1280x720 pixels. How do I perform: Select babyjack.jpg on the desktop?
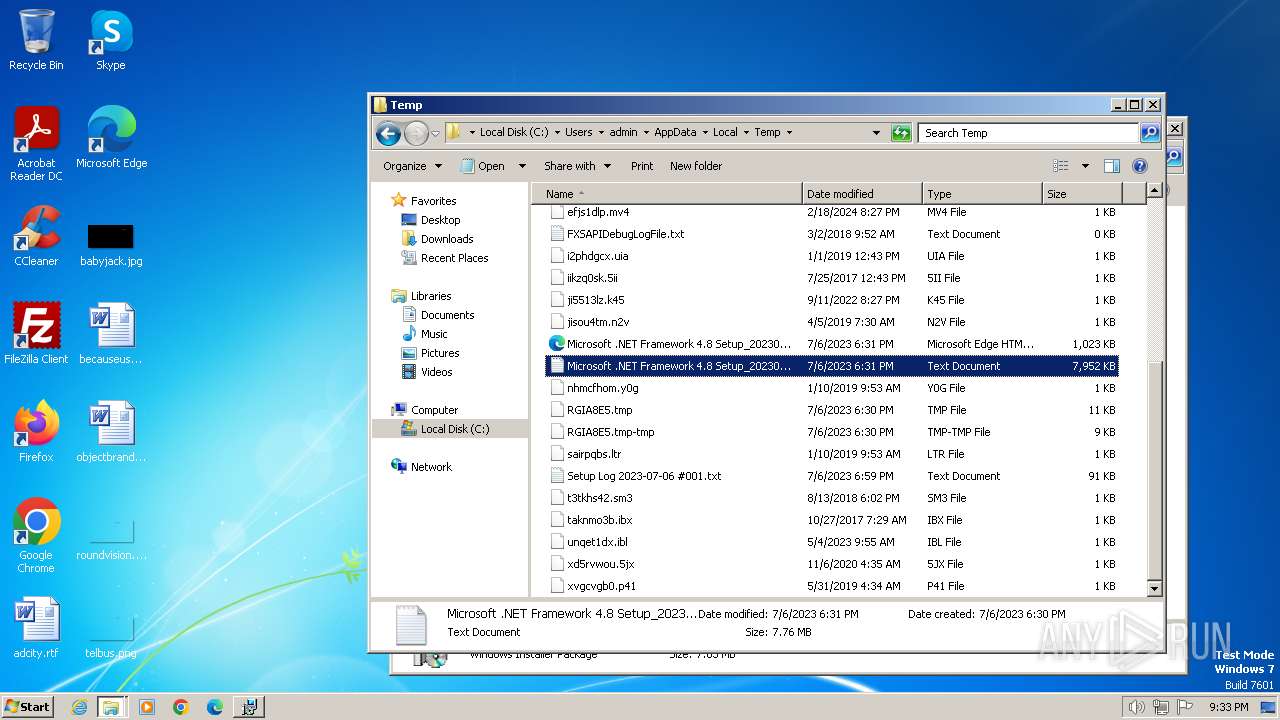[111, 245]
